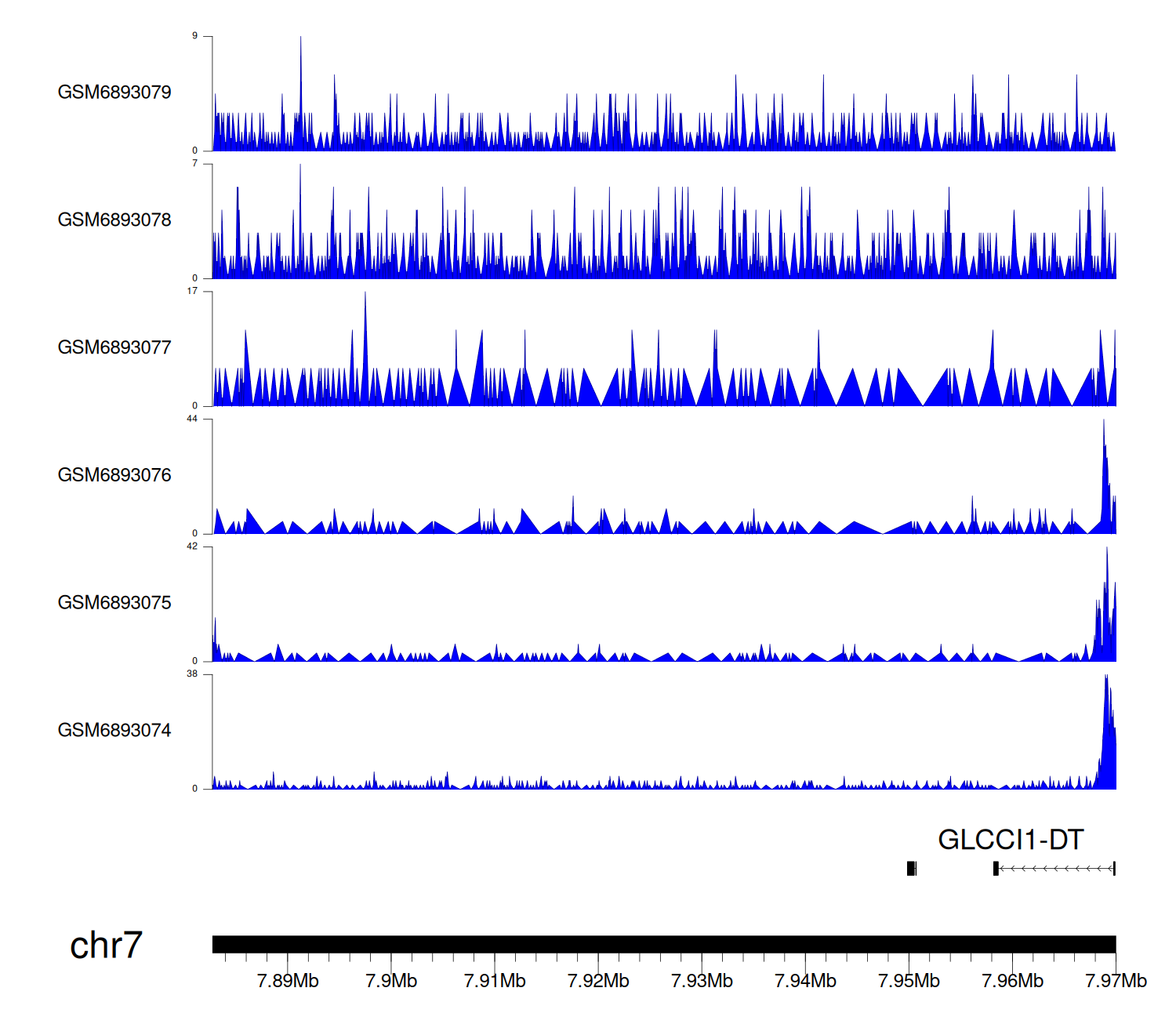Click the GSM6893079 track label
This screenshot has width=1176, height=1035.
114,93
